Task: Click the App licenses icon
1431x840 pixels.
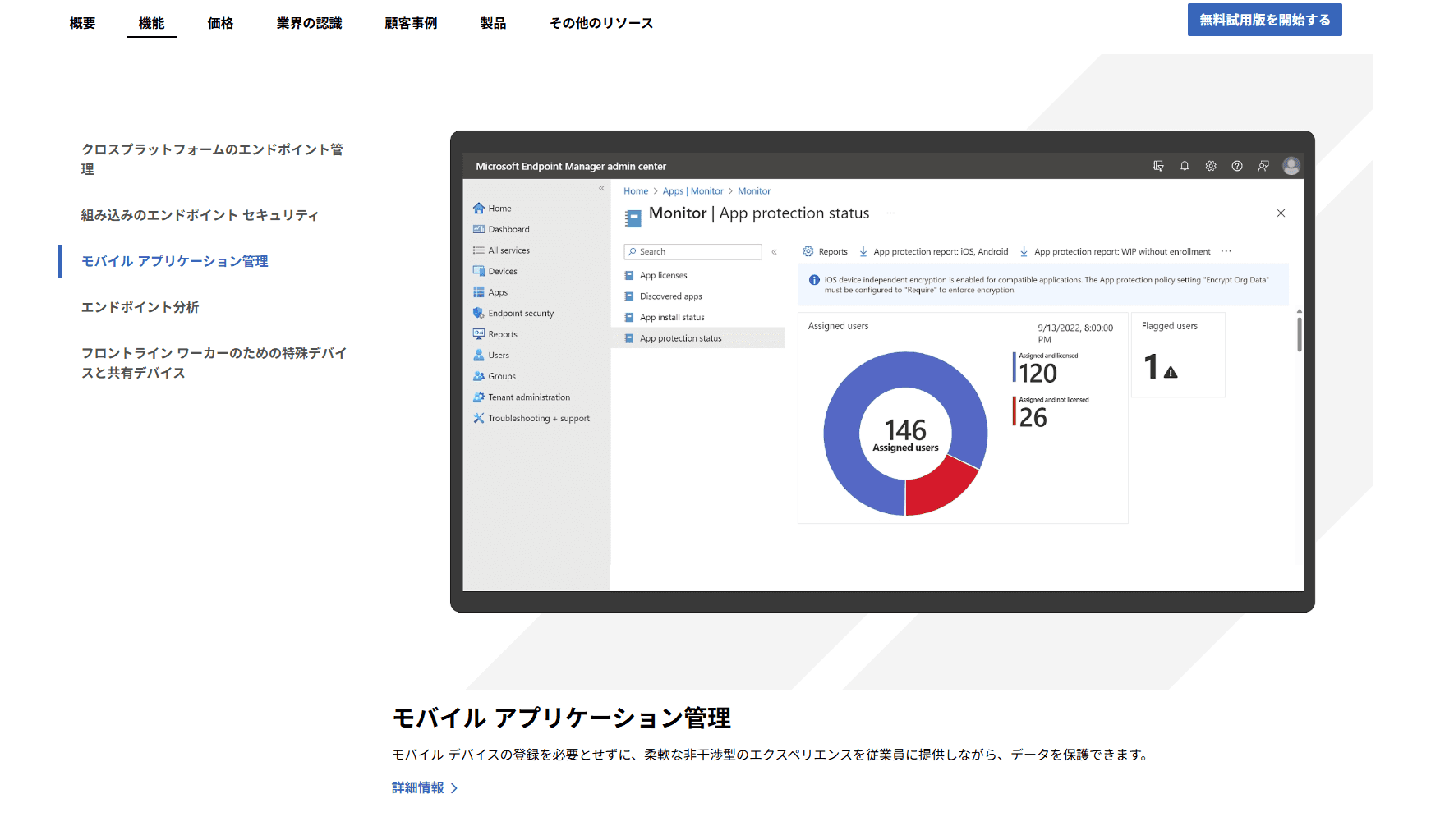Action: pos(629,276)
